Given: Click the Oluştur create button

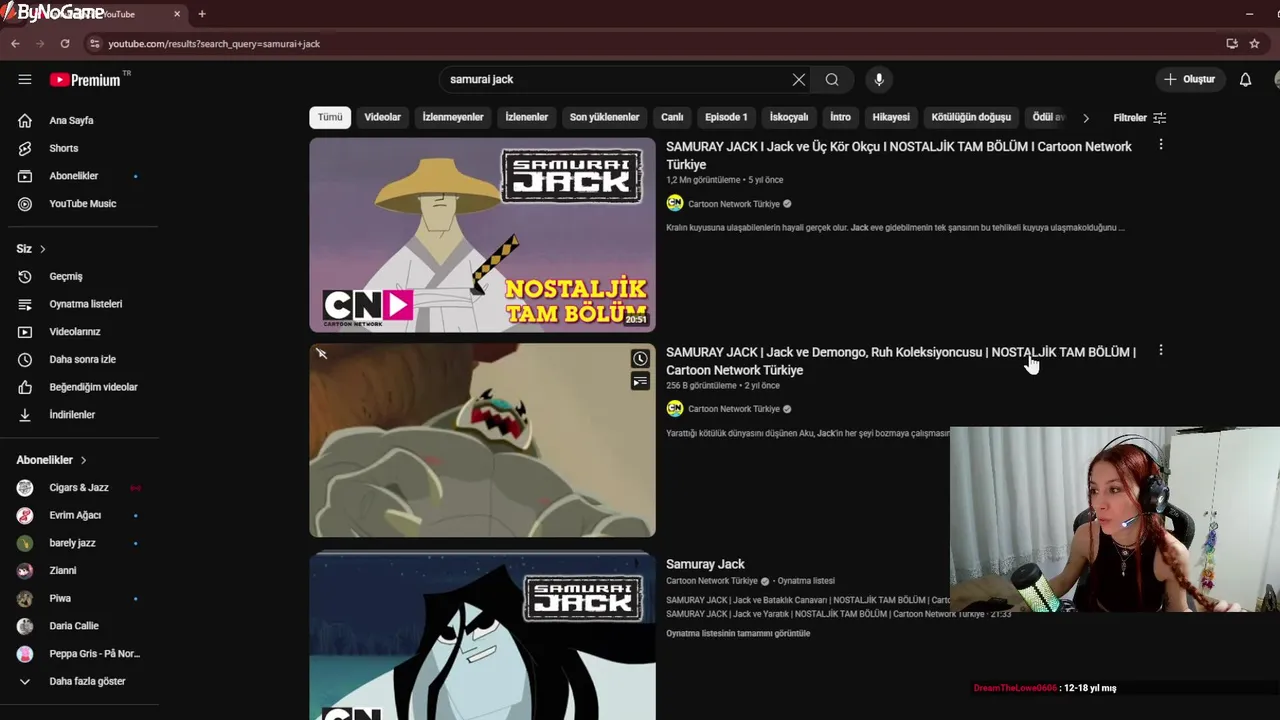Looking at the screenshot, I should pos(1190,79).
